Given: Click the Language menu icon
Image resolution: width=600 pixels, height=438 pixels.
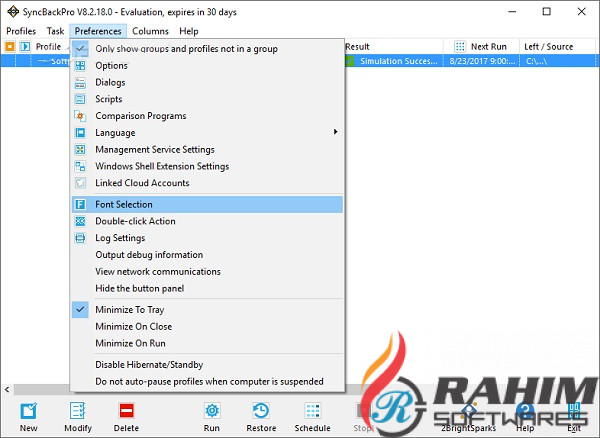Looking at the screenshot, I should (80, 133).
